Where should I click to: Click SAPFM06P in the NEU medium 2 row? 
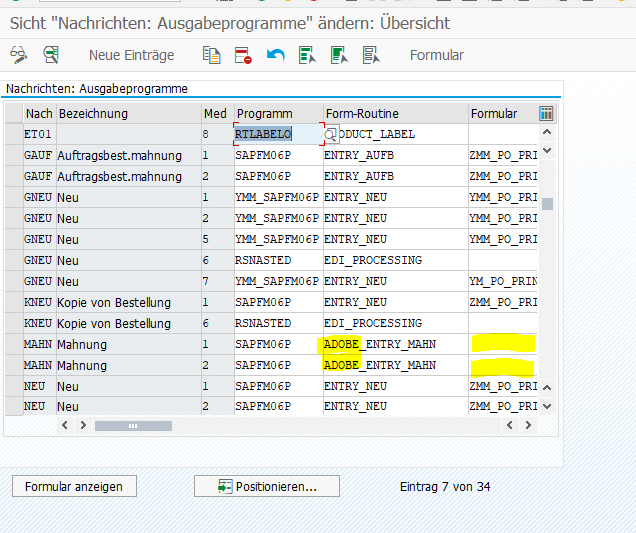click(279, 406)
